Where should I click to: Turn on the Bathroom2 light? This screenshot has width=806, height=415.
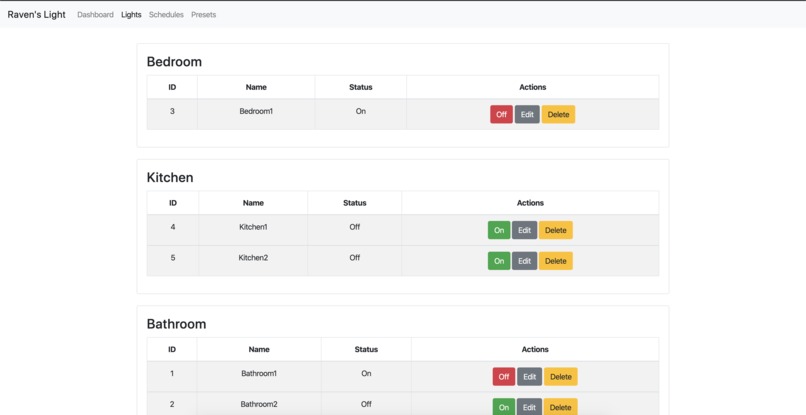(x=504, y=407)
